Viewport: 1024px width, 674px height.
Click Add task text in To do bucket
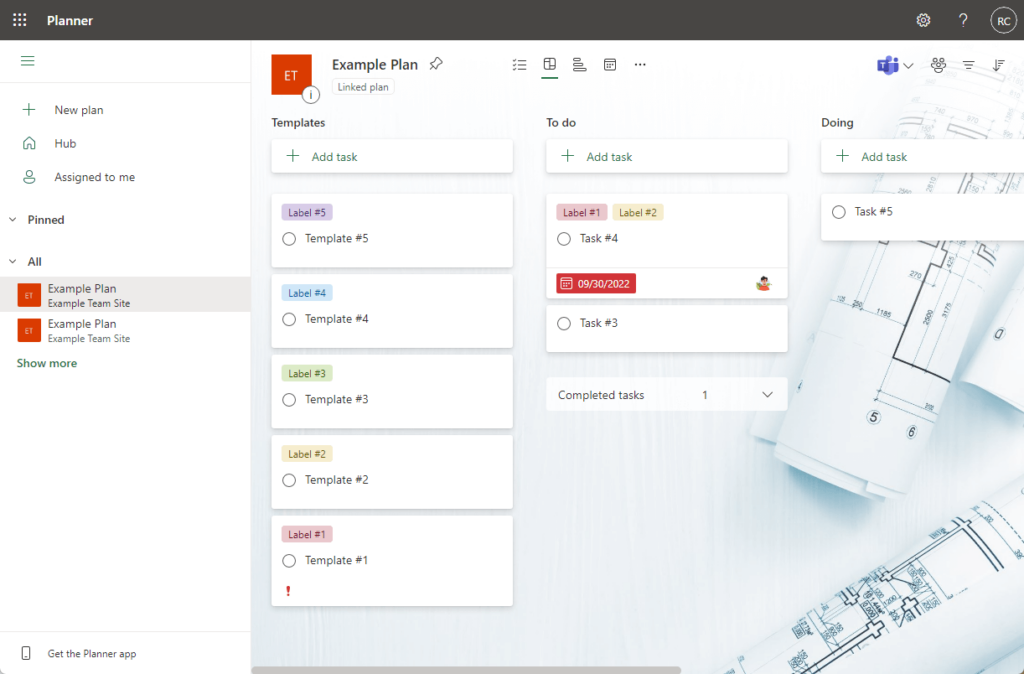tap(609, 157)
